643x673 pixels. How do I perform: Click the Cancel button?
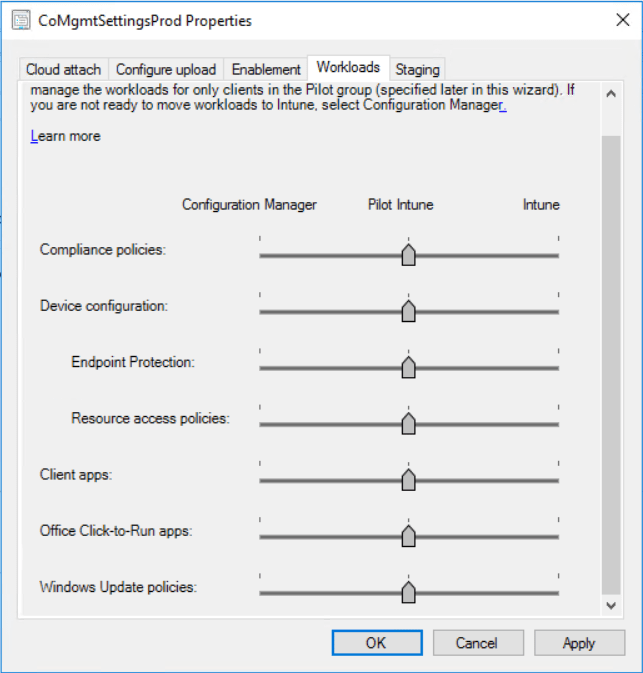pos(476,643)
